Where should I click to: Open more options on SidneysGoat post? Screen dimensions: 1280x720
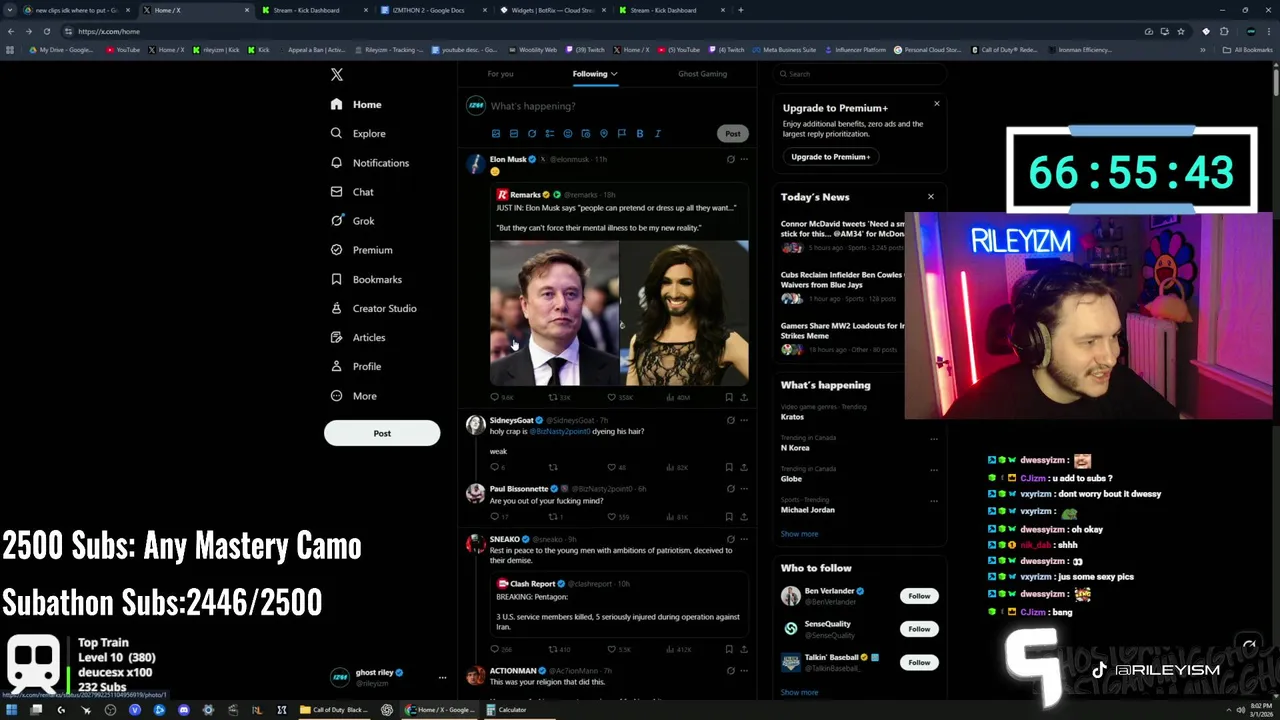(744, 420)
